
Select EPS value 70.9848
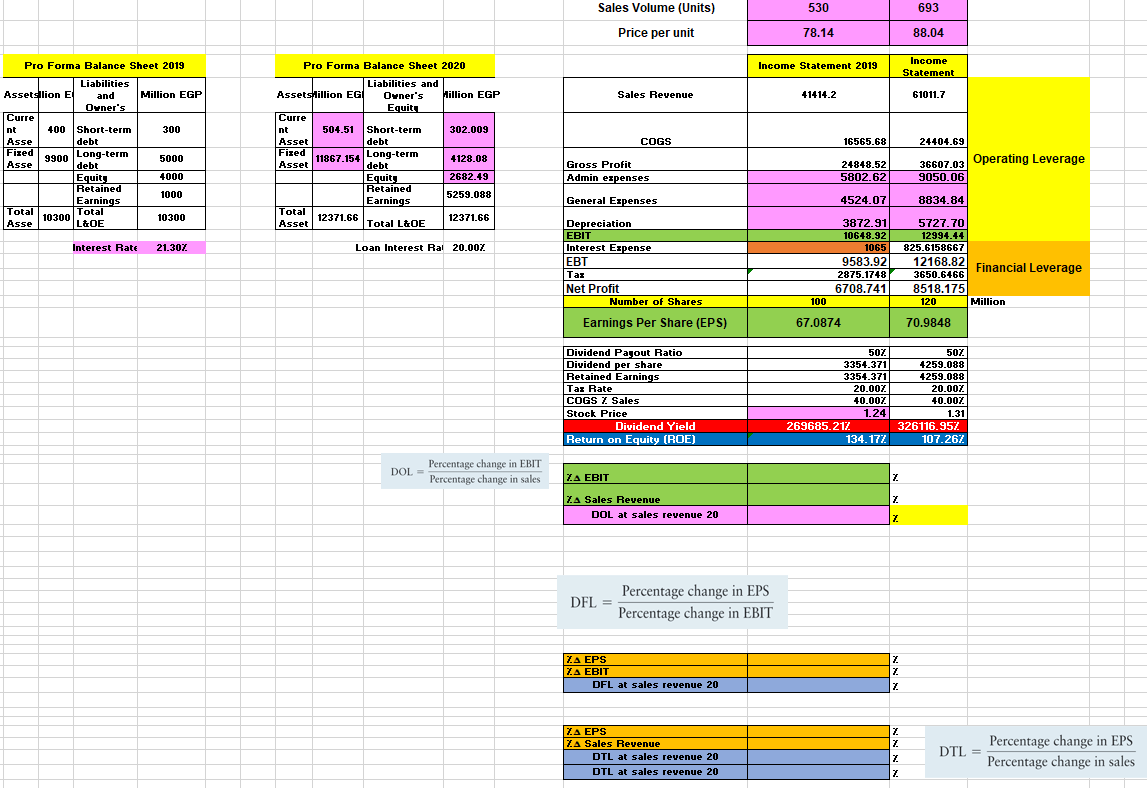[x=928, y=323]
